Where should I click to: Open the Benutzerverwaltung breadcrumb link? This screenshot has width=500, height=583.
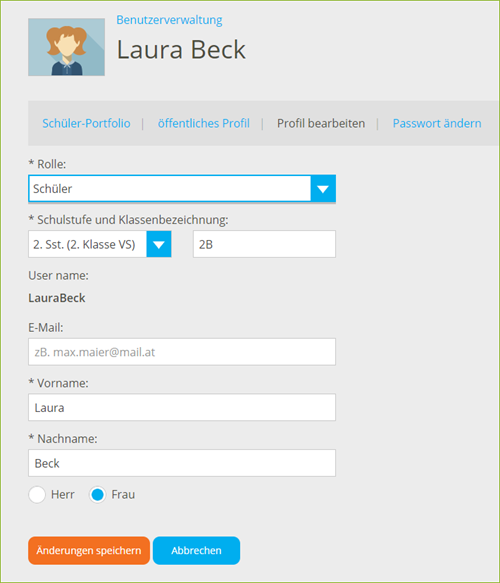click(169, 20)
